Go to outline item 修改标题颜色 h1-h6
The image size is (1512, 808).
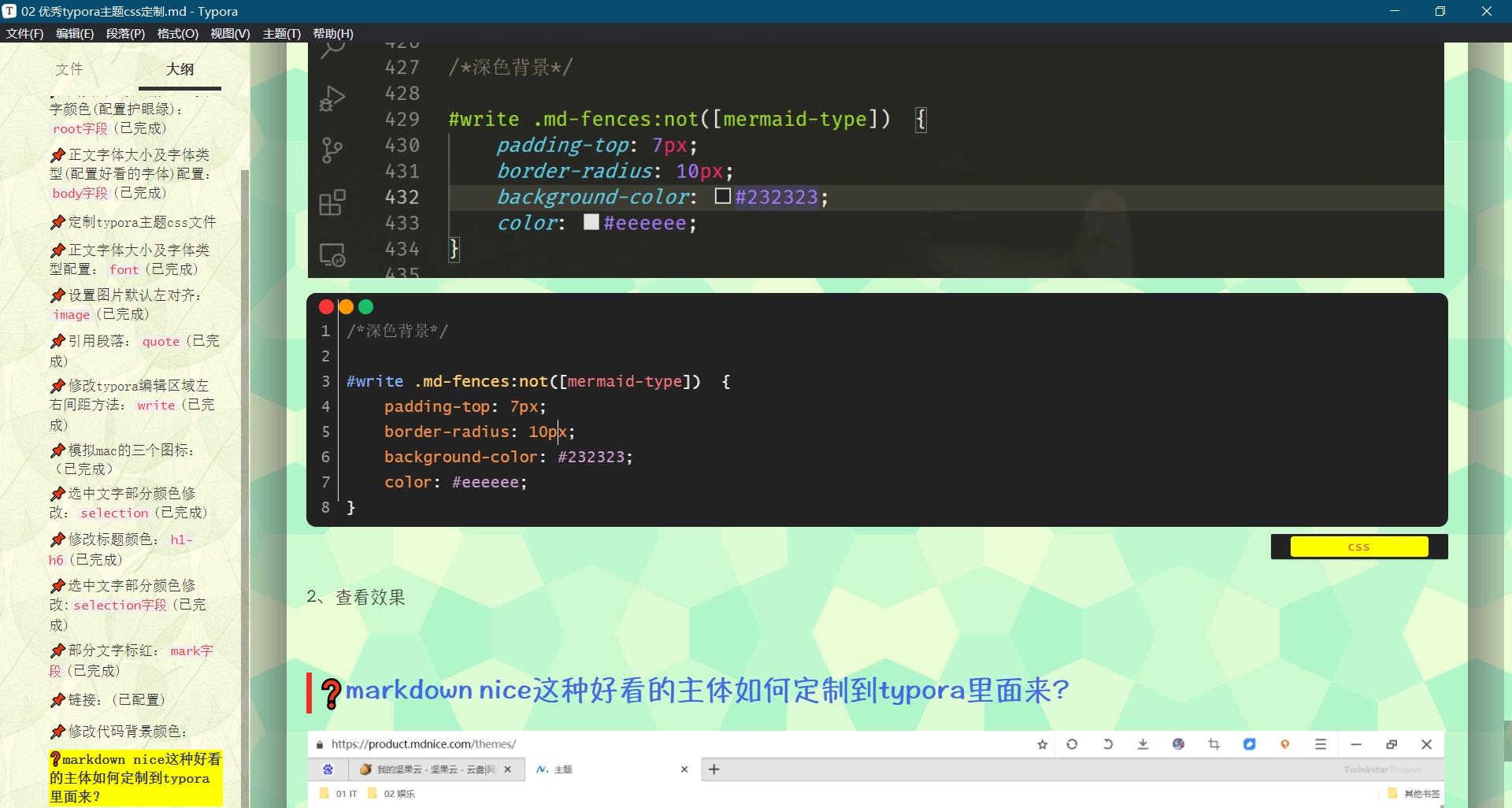click(x=121, y=549)
